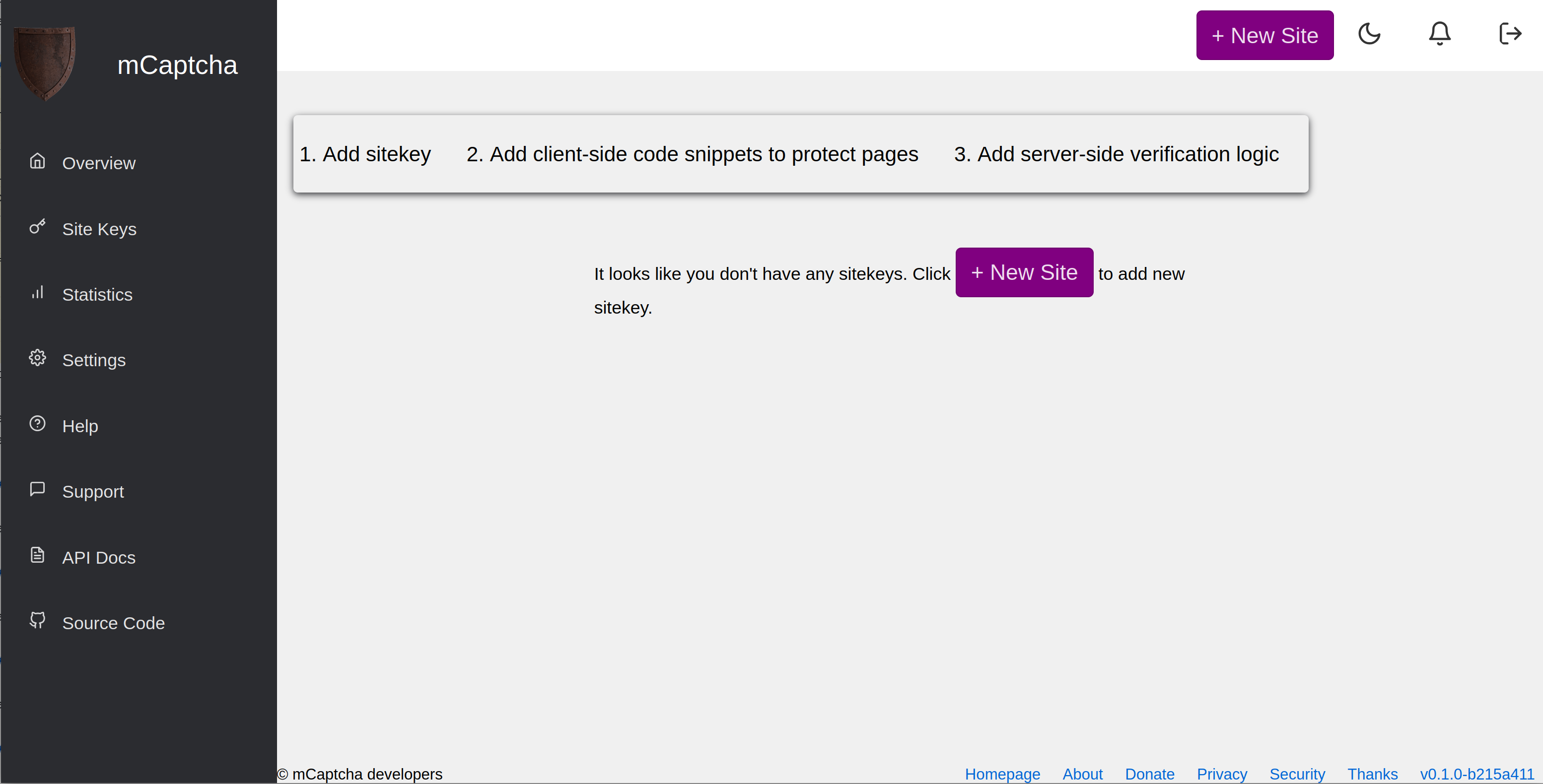Viewport: 1543px width, 784px height.
Task: Toggle dark mode with moon icon
Action: 1369,34
